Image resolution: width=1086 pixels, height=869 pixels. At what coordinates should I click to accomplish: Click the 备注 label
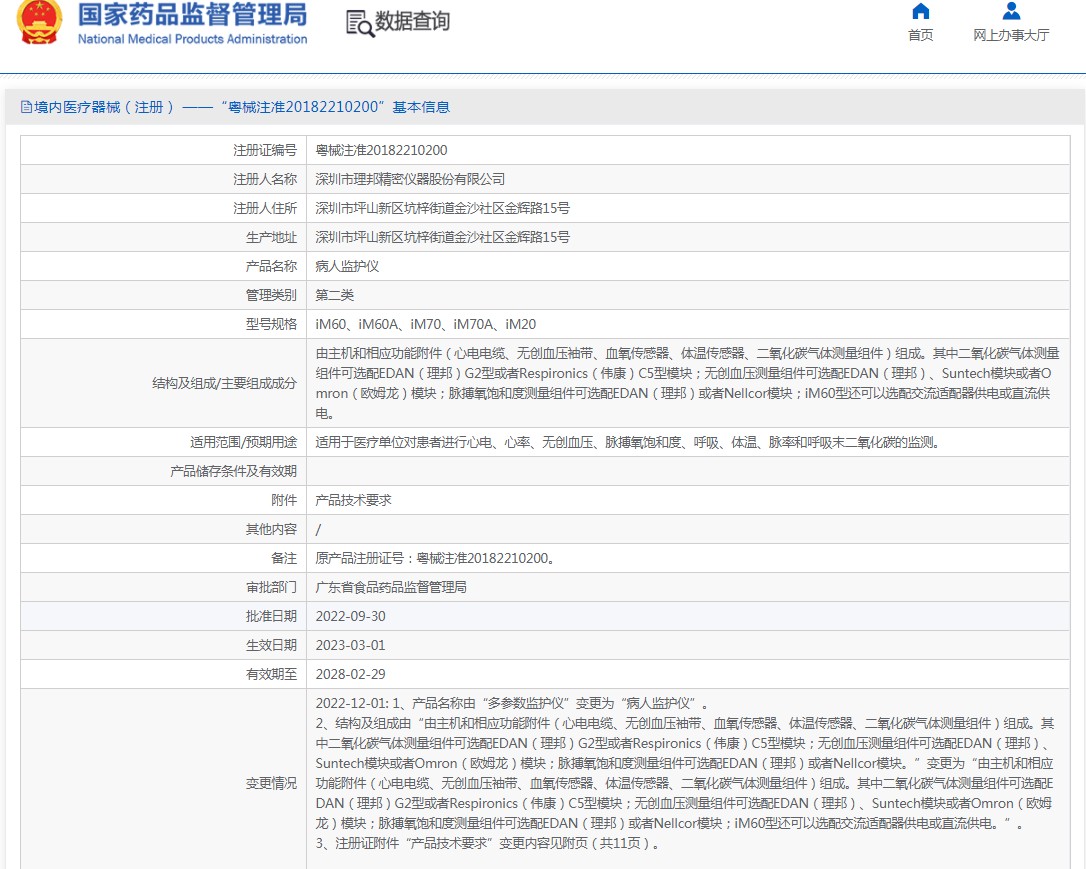coord(284,559)
